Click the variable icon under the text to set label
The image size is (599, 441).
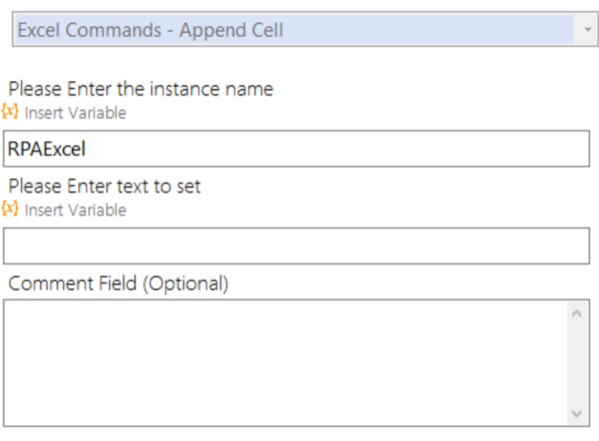coord(10,209)
